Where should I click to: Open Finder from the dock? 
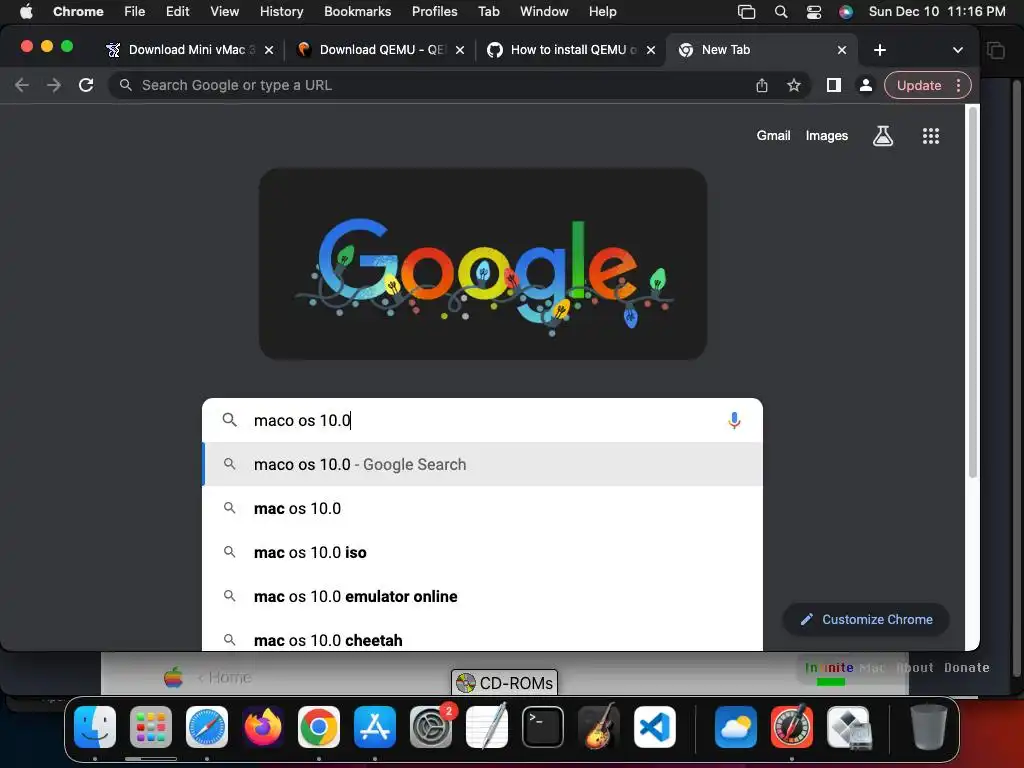pyautogui.click(x=95, y=727)
